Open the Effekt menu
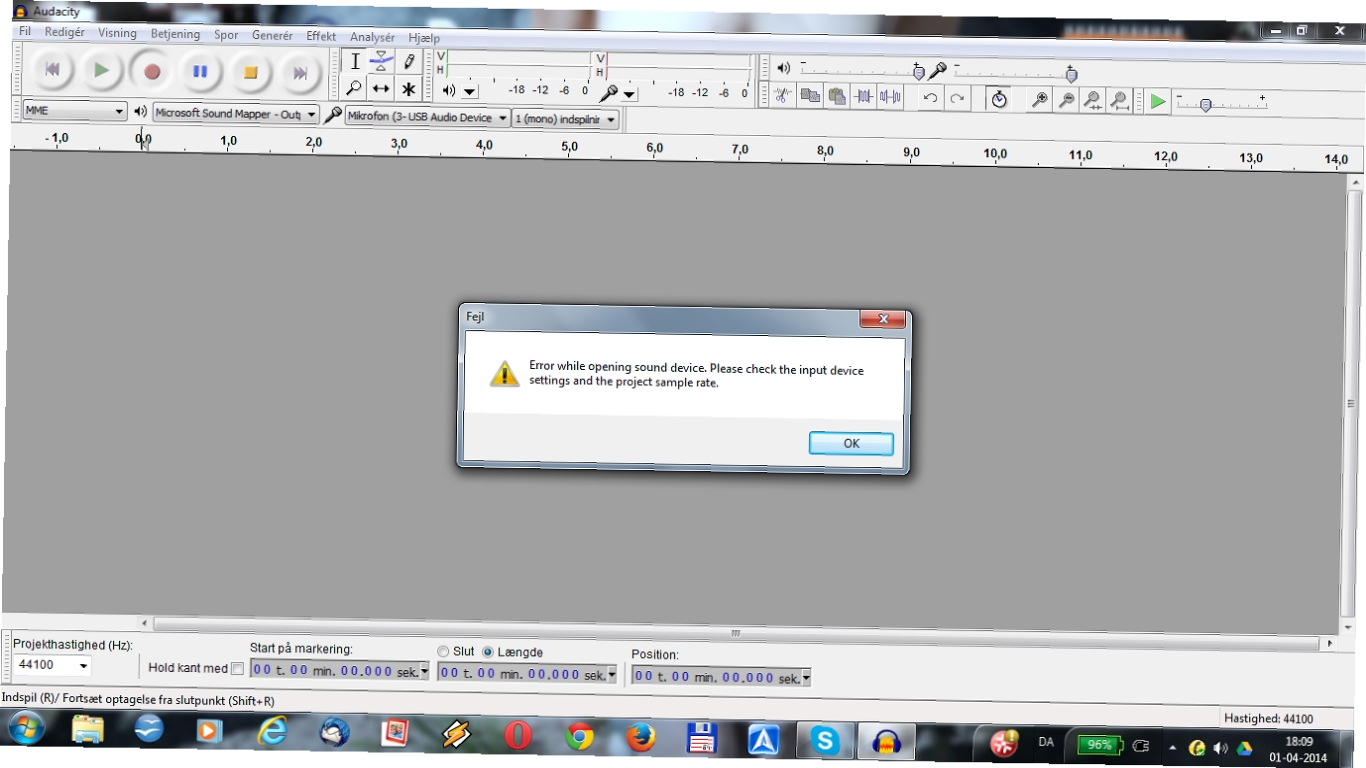Viewport: 1366px width, 768px height. (321, 36)
